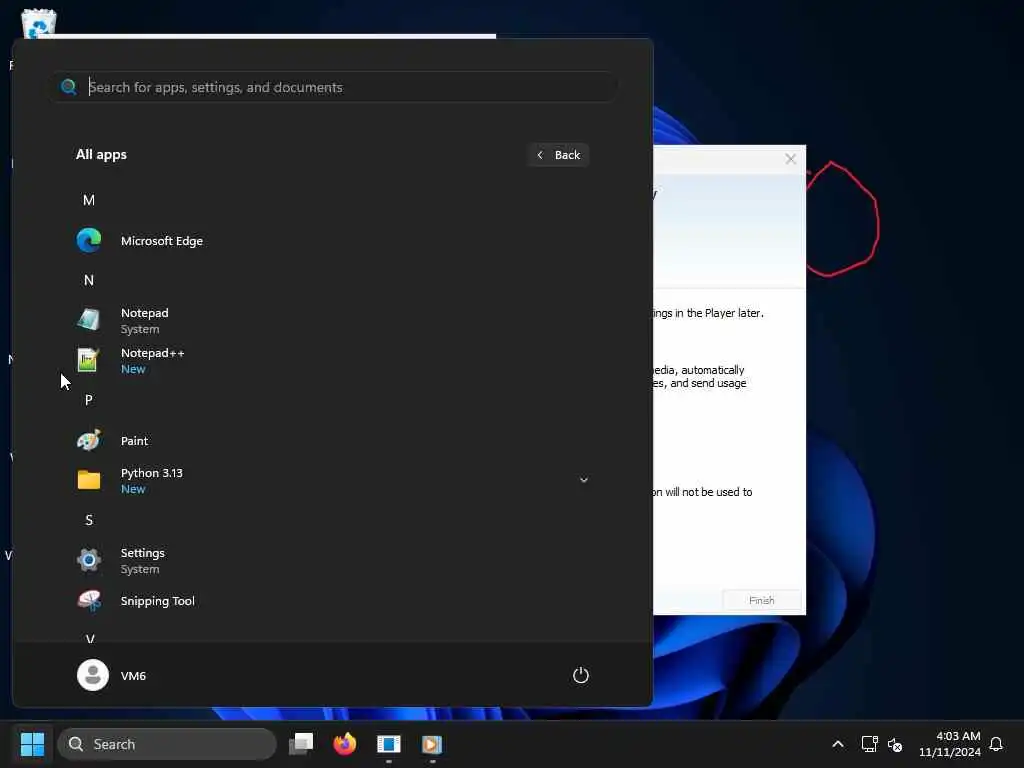Start the Paint app icon
Image resolution: width=1024 pixels, height=768 pixels.
tap(89, 441)
